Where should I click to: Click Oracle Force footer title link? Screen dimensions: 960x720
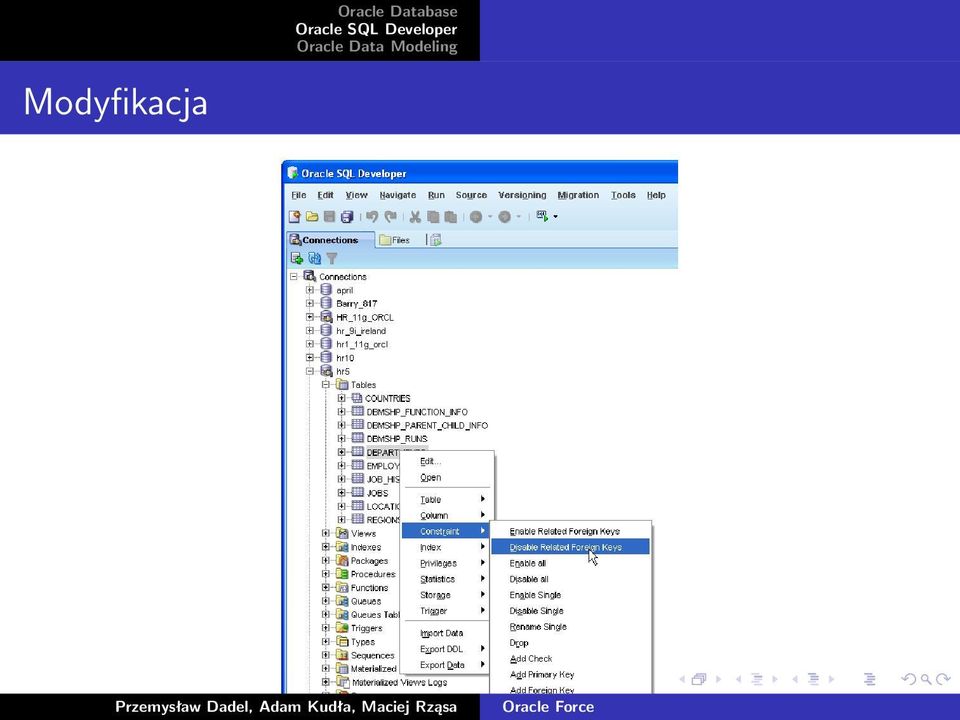coord(548,707)
